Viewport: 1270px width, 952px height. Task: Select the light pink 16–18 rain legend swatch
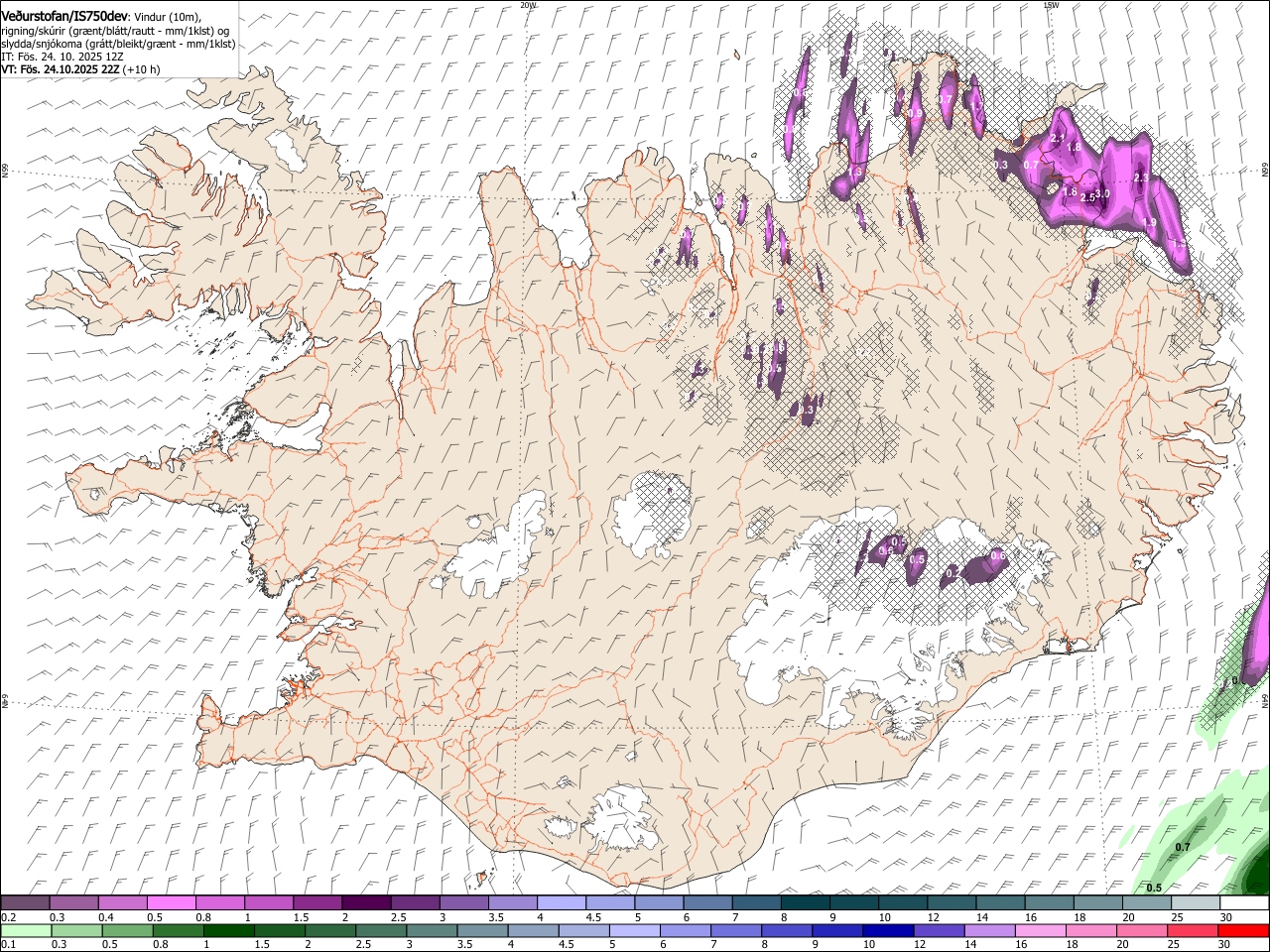click(1040, 930)
